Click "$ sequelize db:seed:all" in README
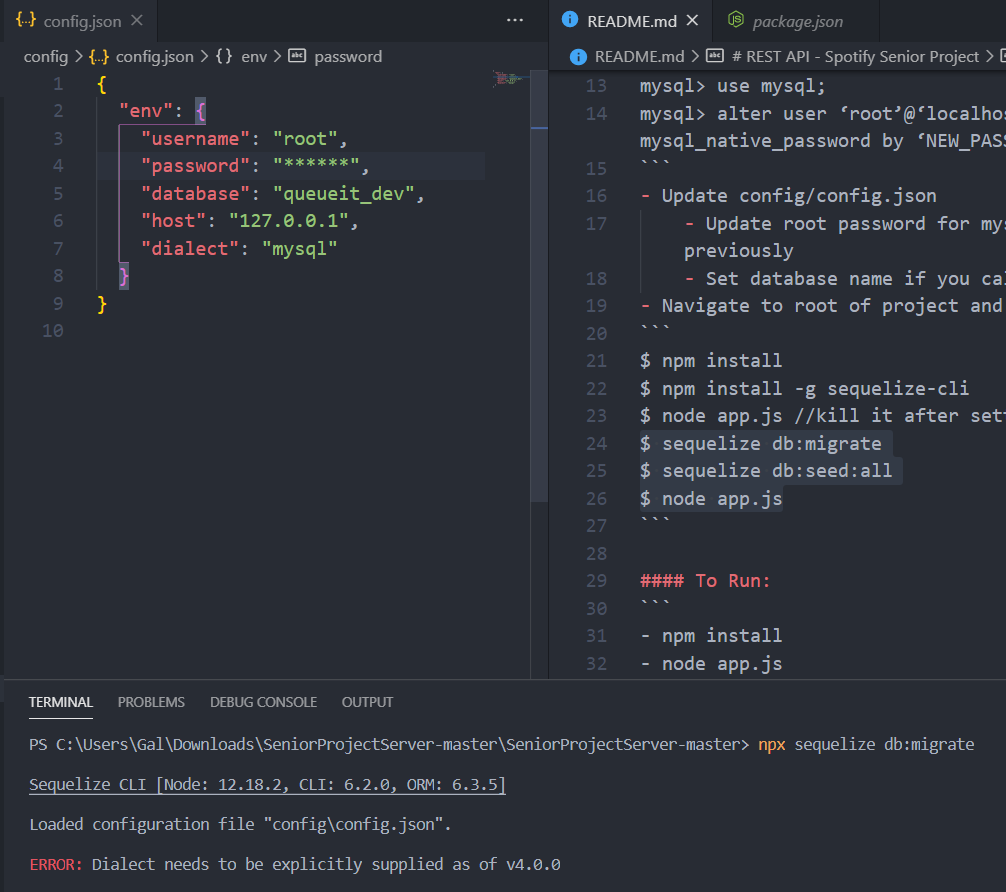This screenshot has height=892, width=1006. click(766, 471)
